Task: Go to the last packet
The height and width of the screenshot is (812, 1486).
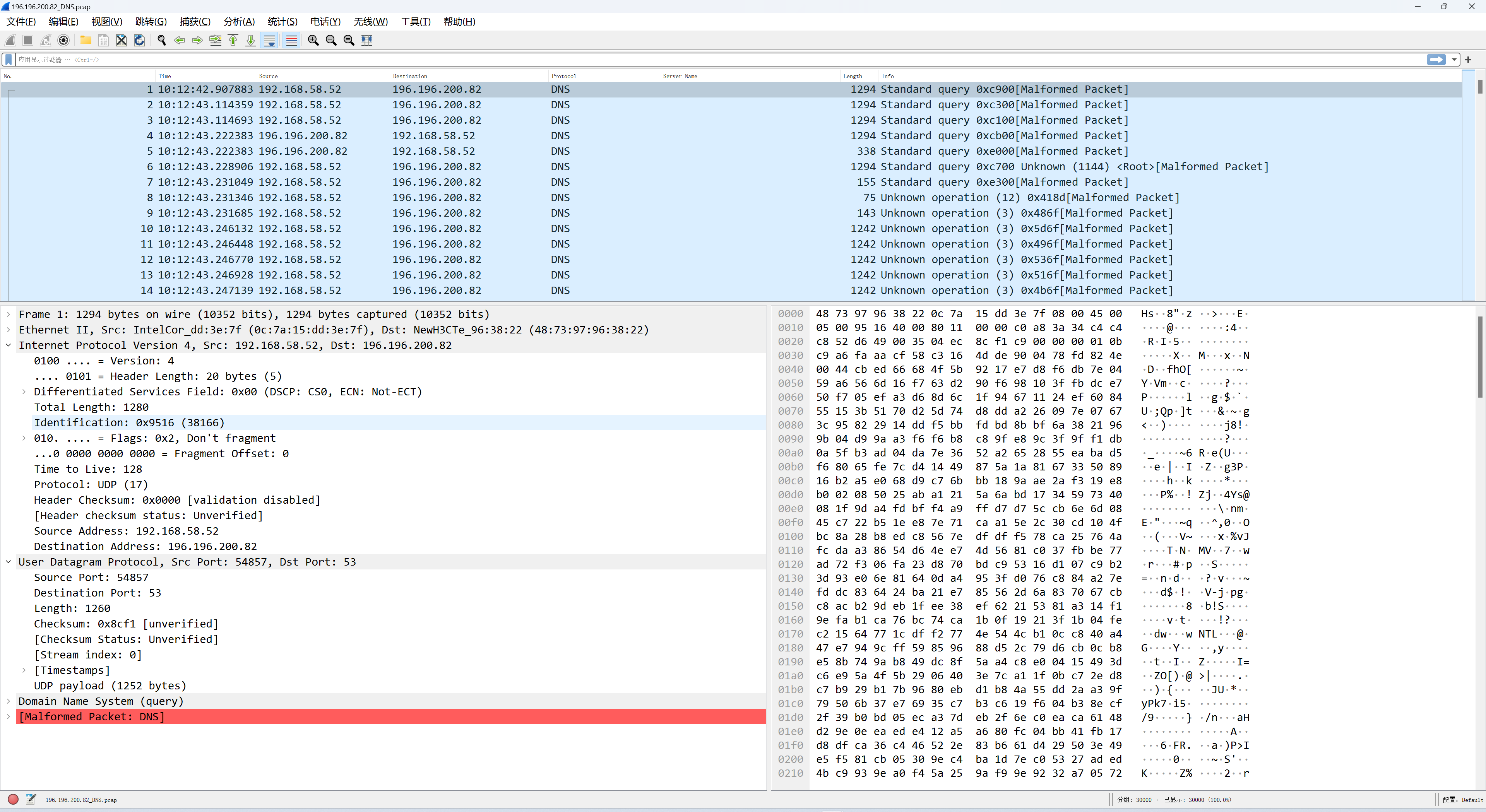Action: click(x=250, y=40)
